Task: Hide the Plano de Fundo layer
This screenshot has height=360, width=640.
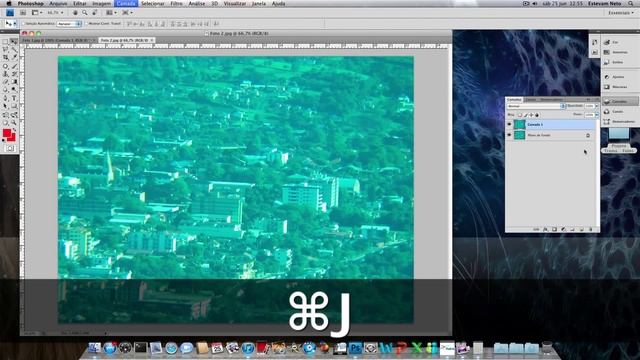Action: [x=509, y=135]
